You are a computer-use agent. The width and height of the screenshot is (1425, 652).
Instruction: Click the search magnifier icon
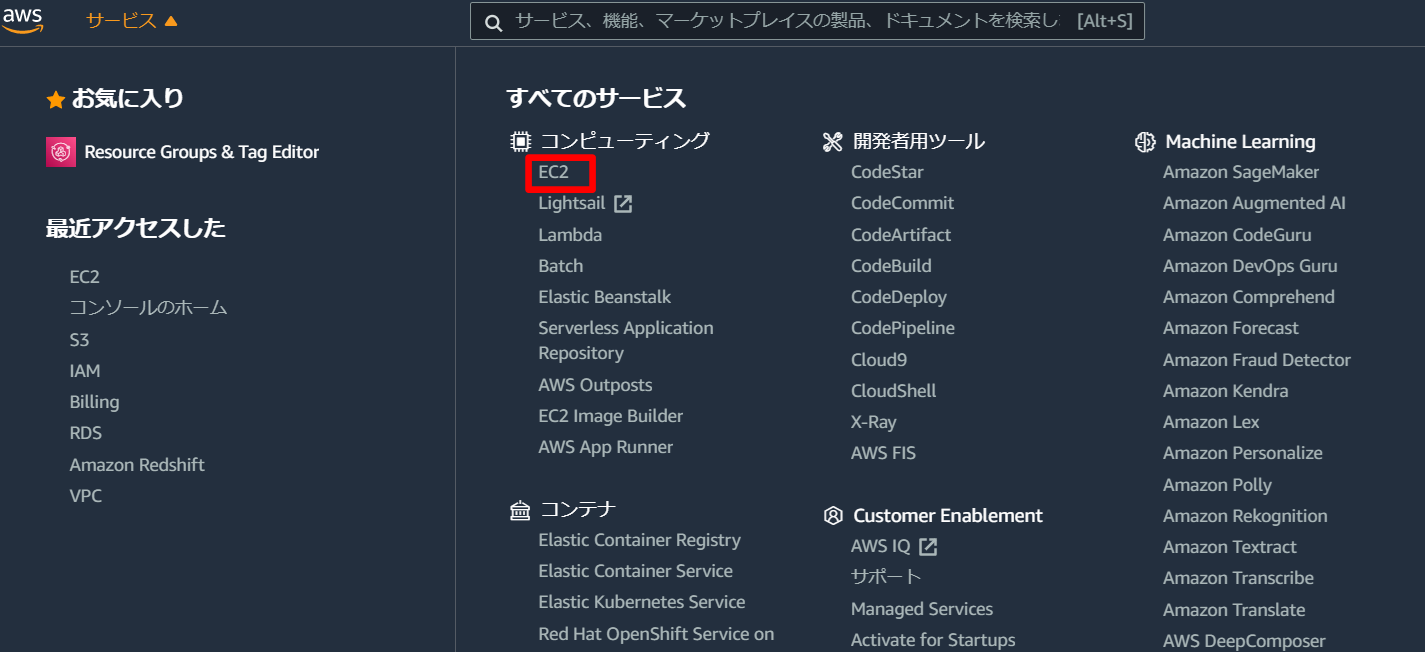tap(493, 22)
